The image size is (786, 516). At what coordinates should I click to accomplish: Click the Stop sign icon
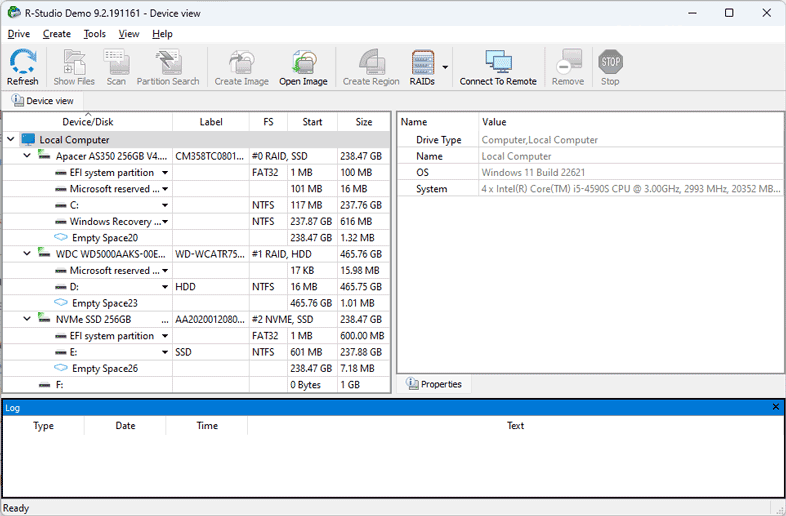[x=610, y=62]
